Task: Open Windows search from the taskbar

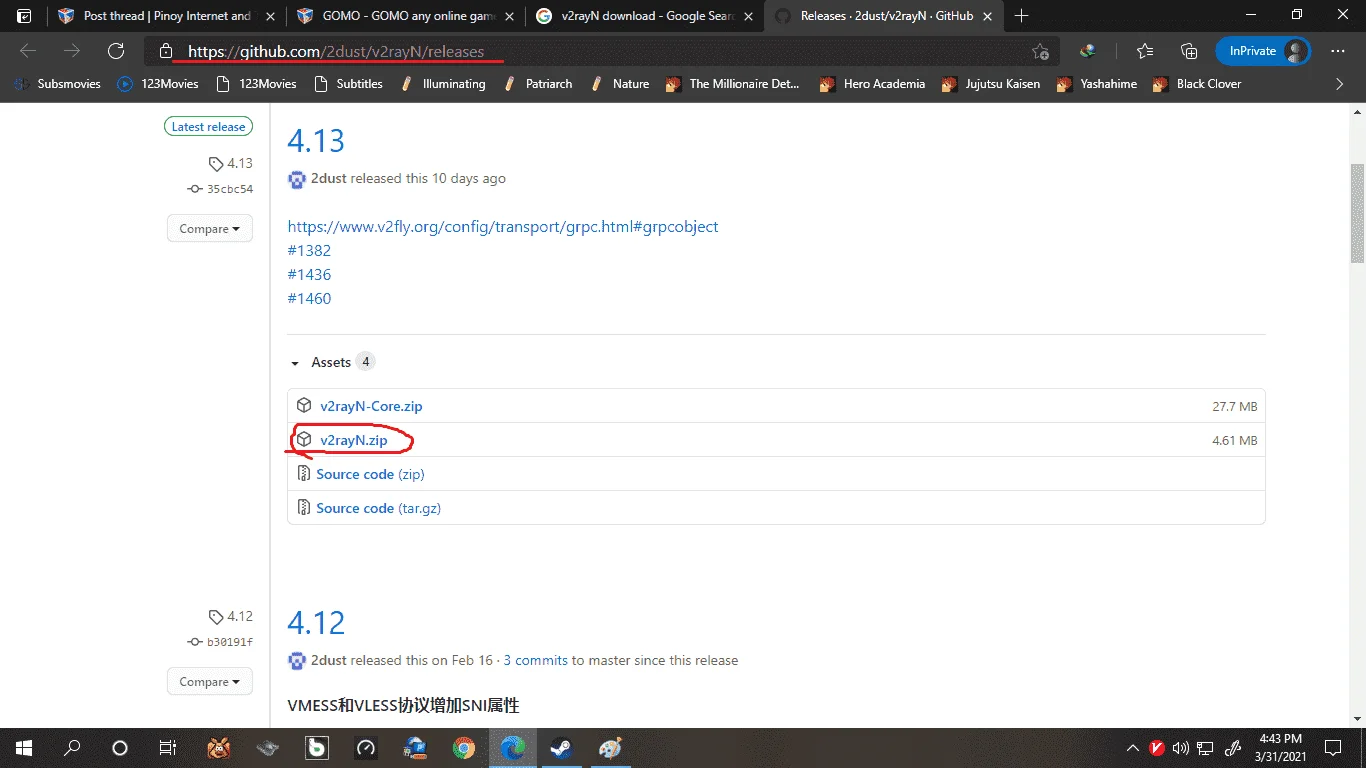Action: pos(72,748)
